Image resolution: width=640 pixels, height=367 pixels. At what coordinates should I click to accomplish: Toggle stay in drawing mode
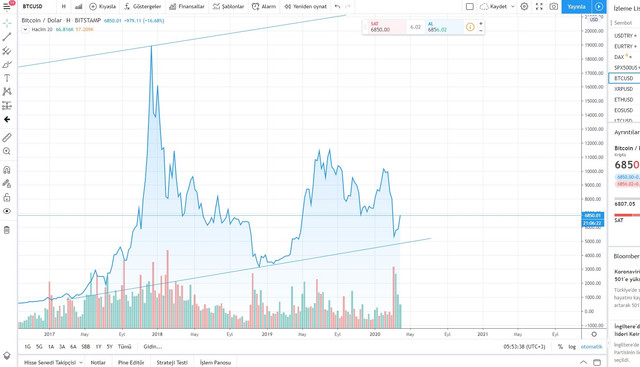pos(7,184)
